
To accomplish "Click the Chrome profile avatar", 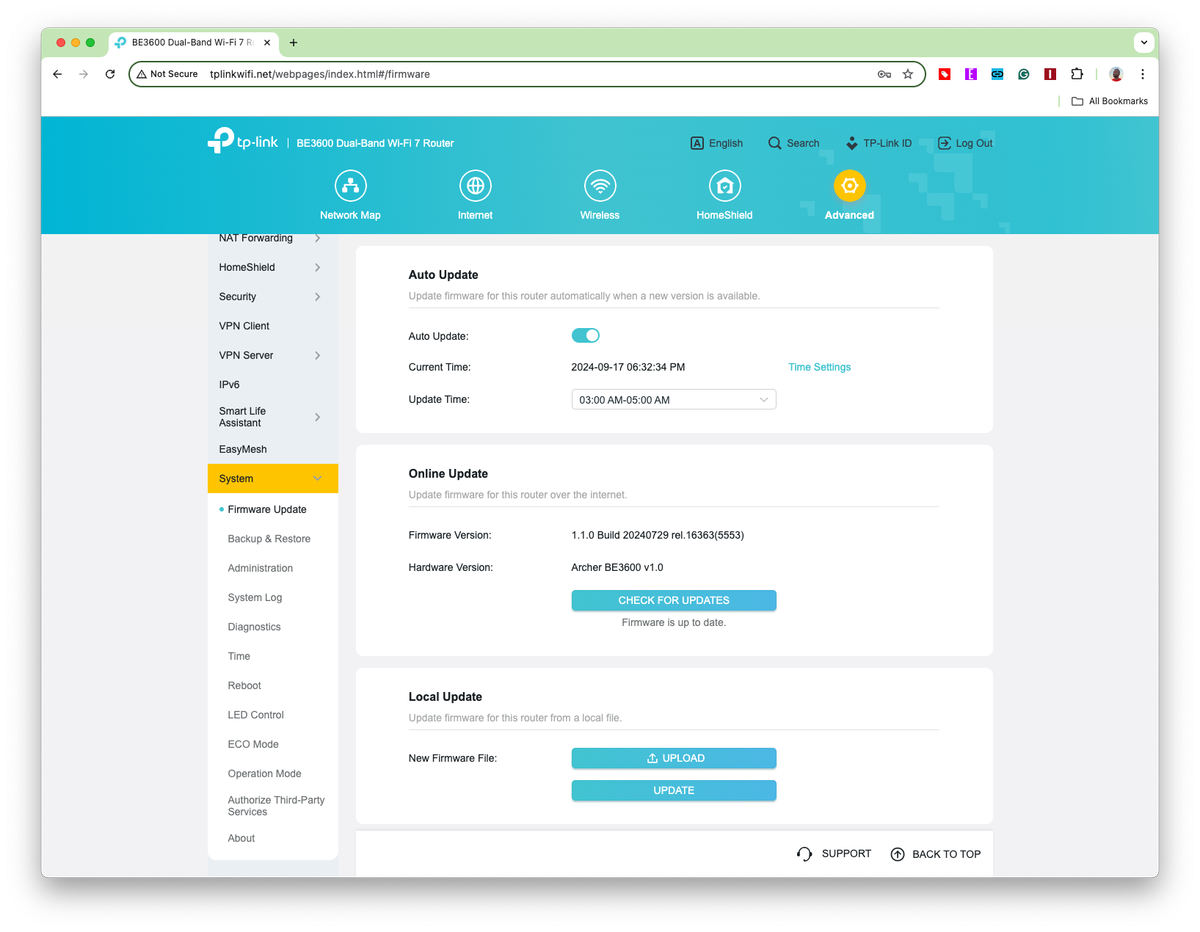I will coord(1116,74).
